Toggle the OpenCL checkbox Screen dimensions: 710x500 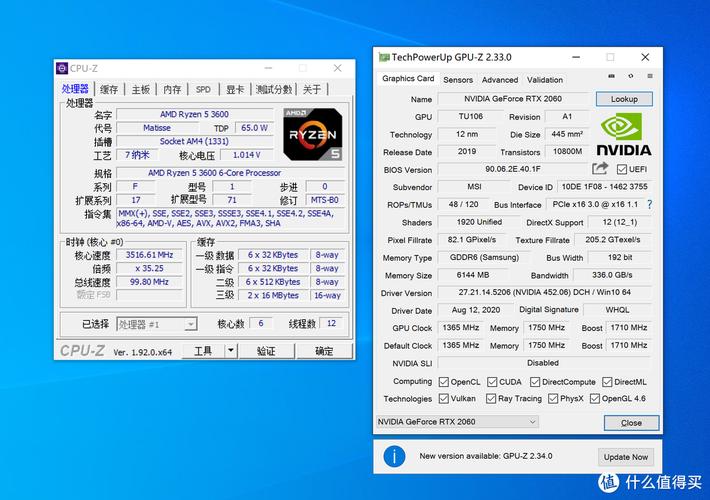pyautogui.click(x=444, y=382)
